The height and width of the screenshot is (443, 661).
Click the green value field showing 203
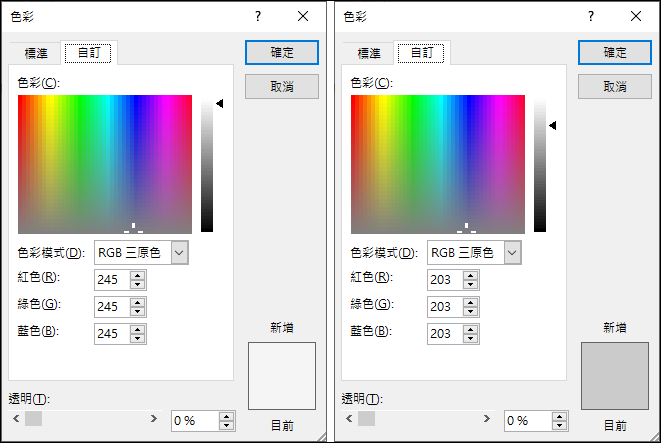[445, 307]
